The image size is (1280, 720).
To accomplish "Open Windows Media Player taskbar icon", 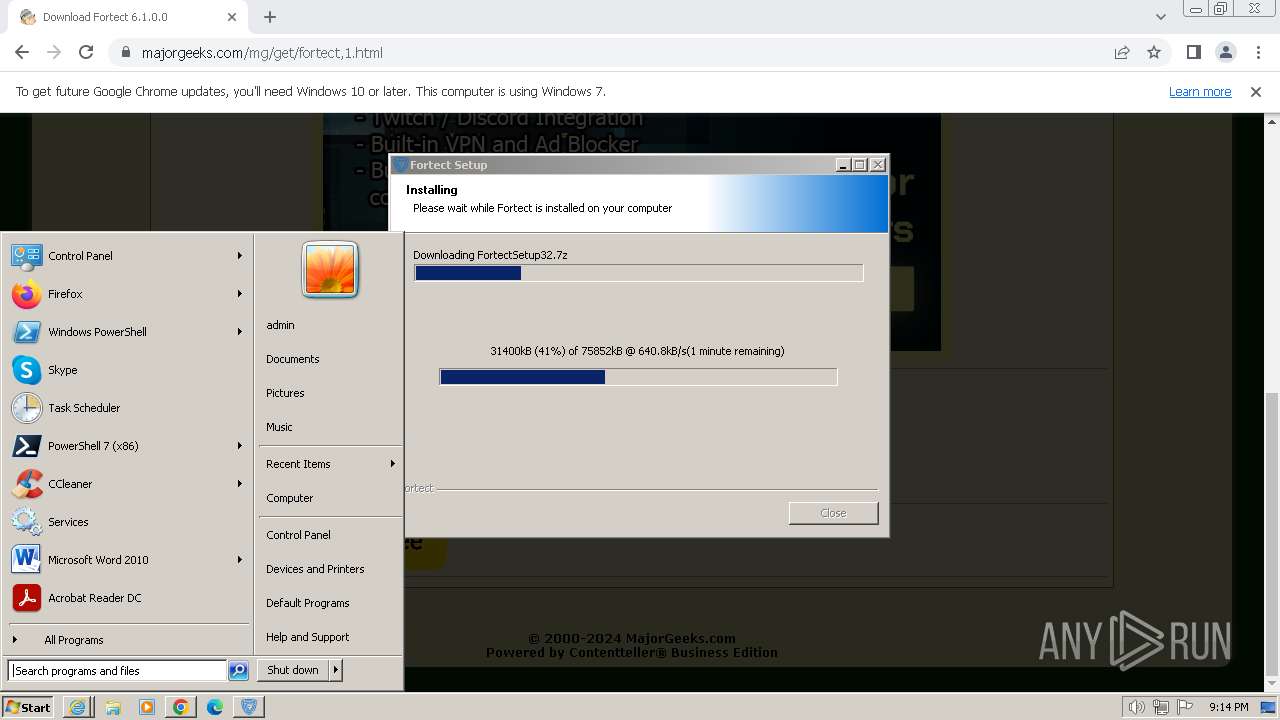I will click(x=147, y=707).
